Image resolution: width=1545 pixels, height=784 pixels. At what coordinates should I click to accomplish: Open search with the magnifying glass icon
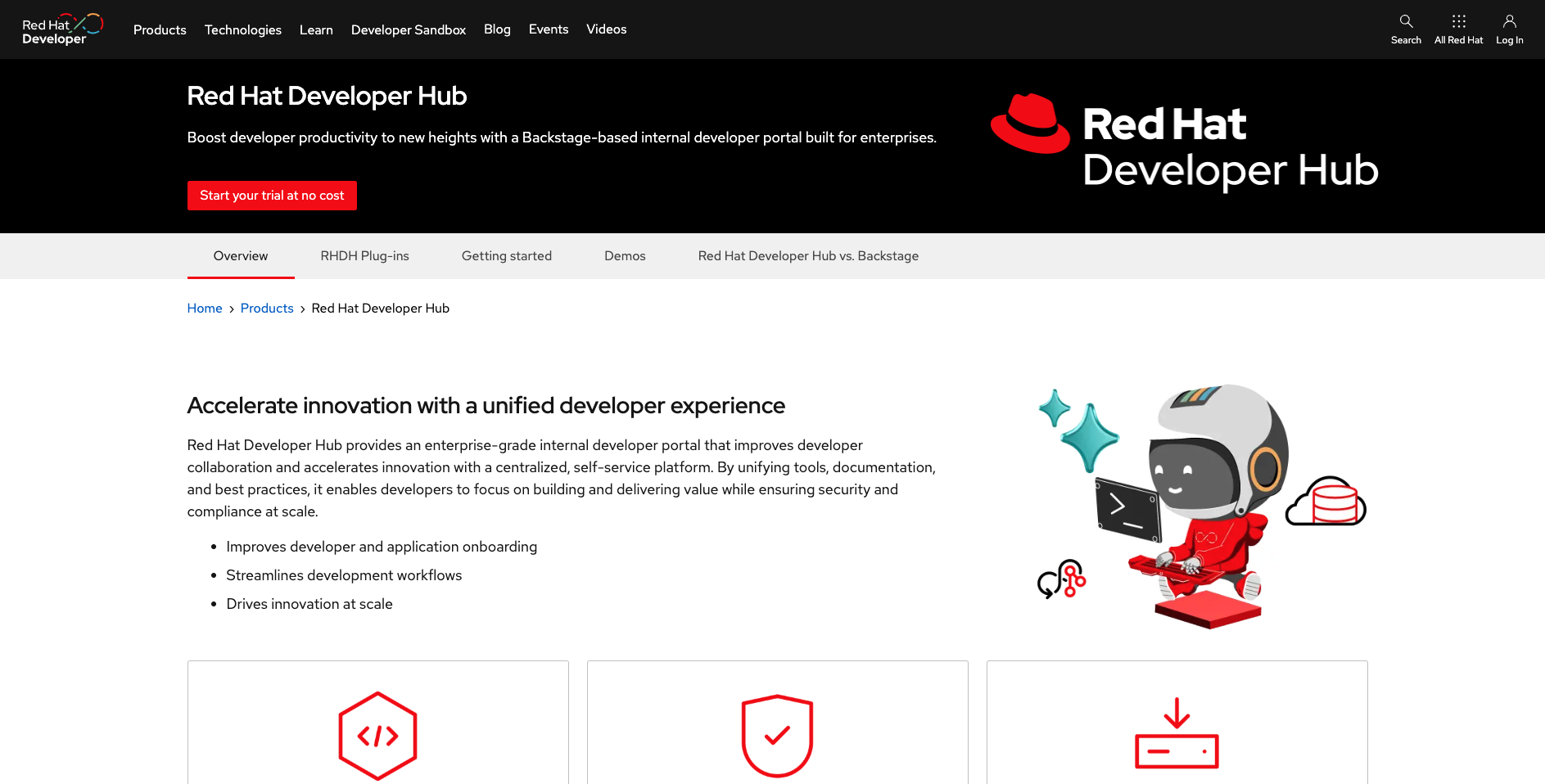click(1406, 27)
